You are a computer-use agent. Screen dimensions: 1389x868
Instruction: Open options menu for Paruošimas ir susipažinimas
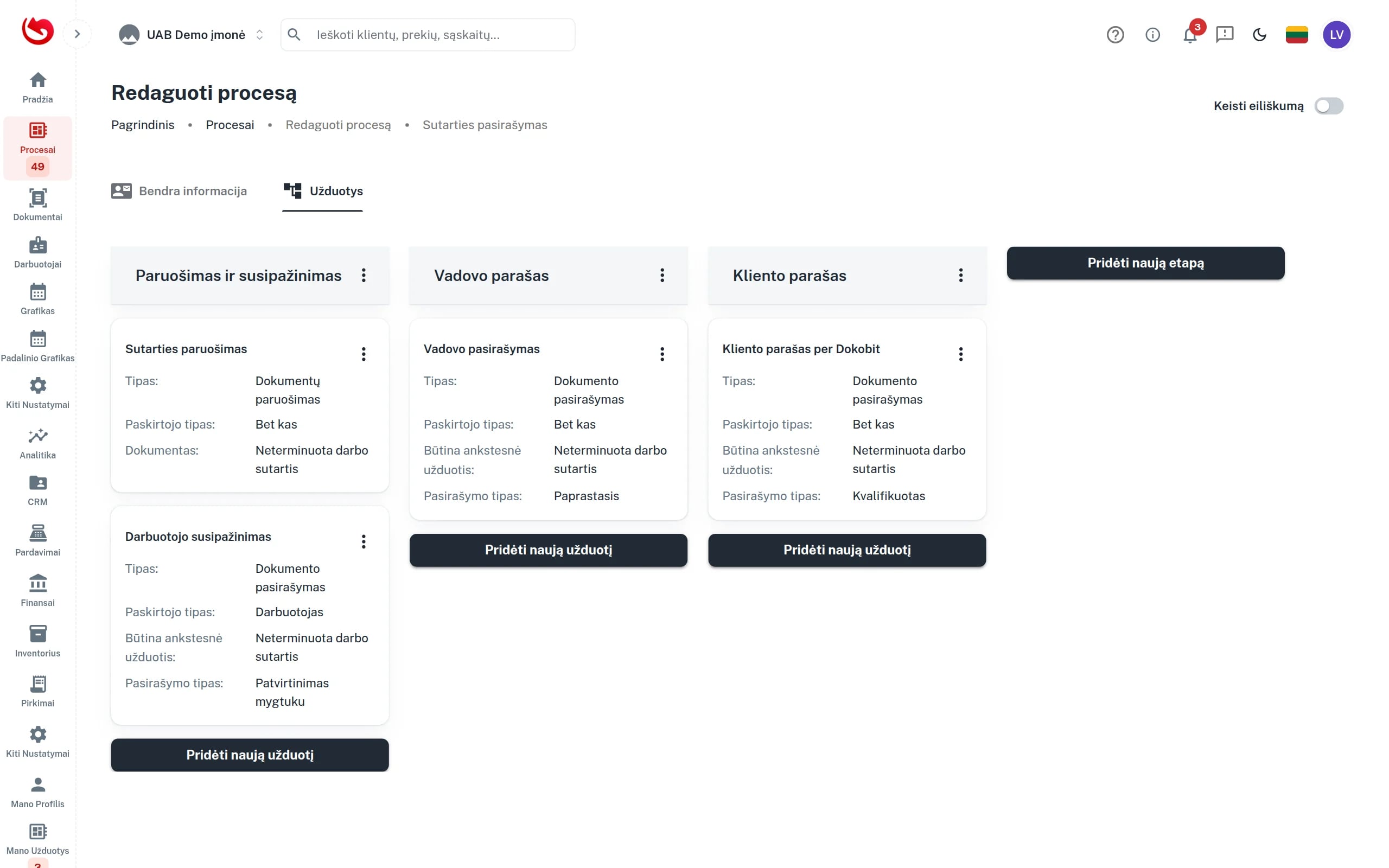(x=364, y=275)
